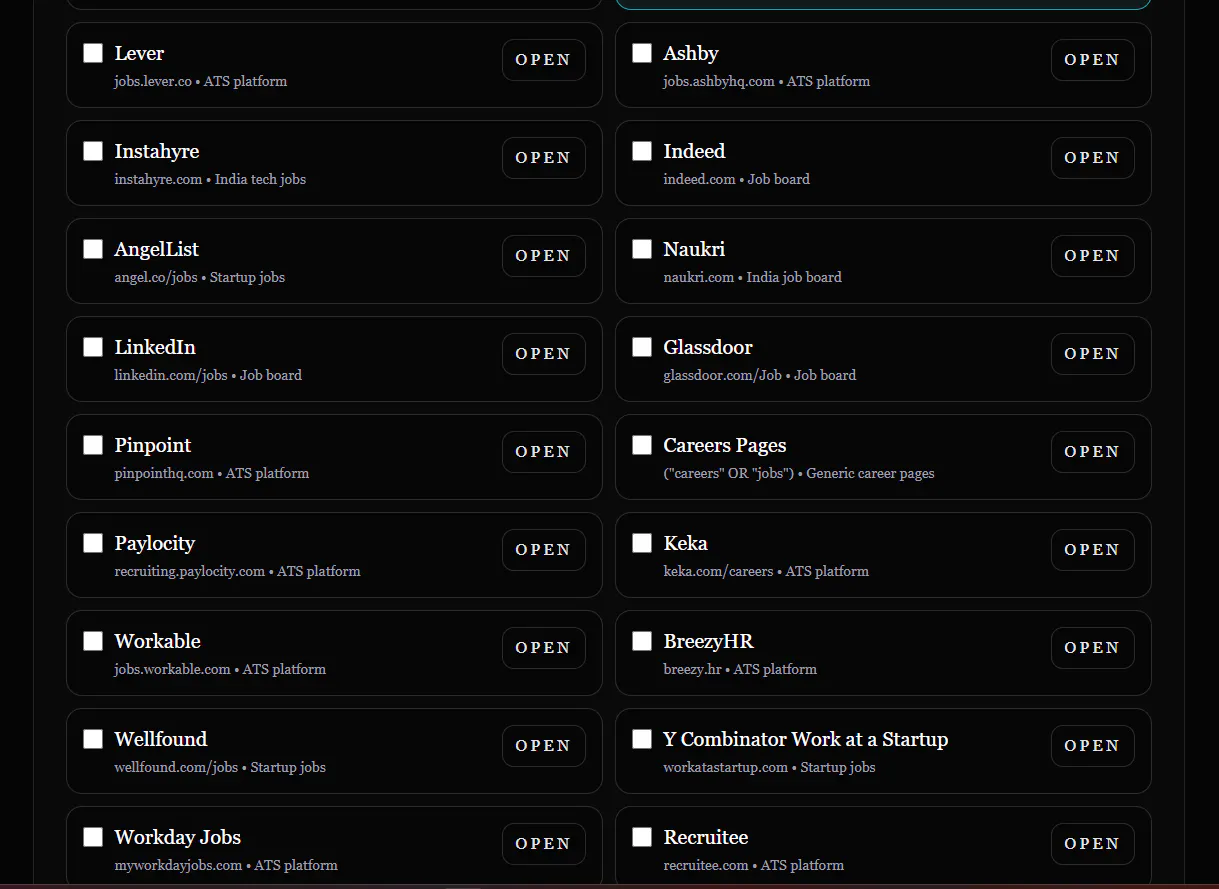The height and width of the screenshot is (889, 1219).
Task: Click the text 'recruitee.com • ATS platform'
Action: point(754,865)
